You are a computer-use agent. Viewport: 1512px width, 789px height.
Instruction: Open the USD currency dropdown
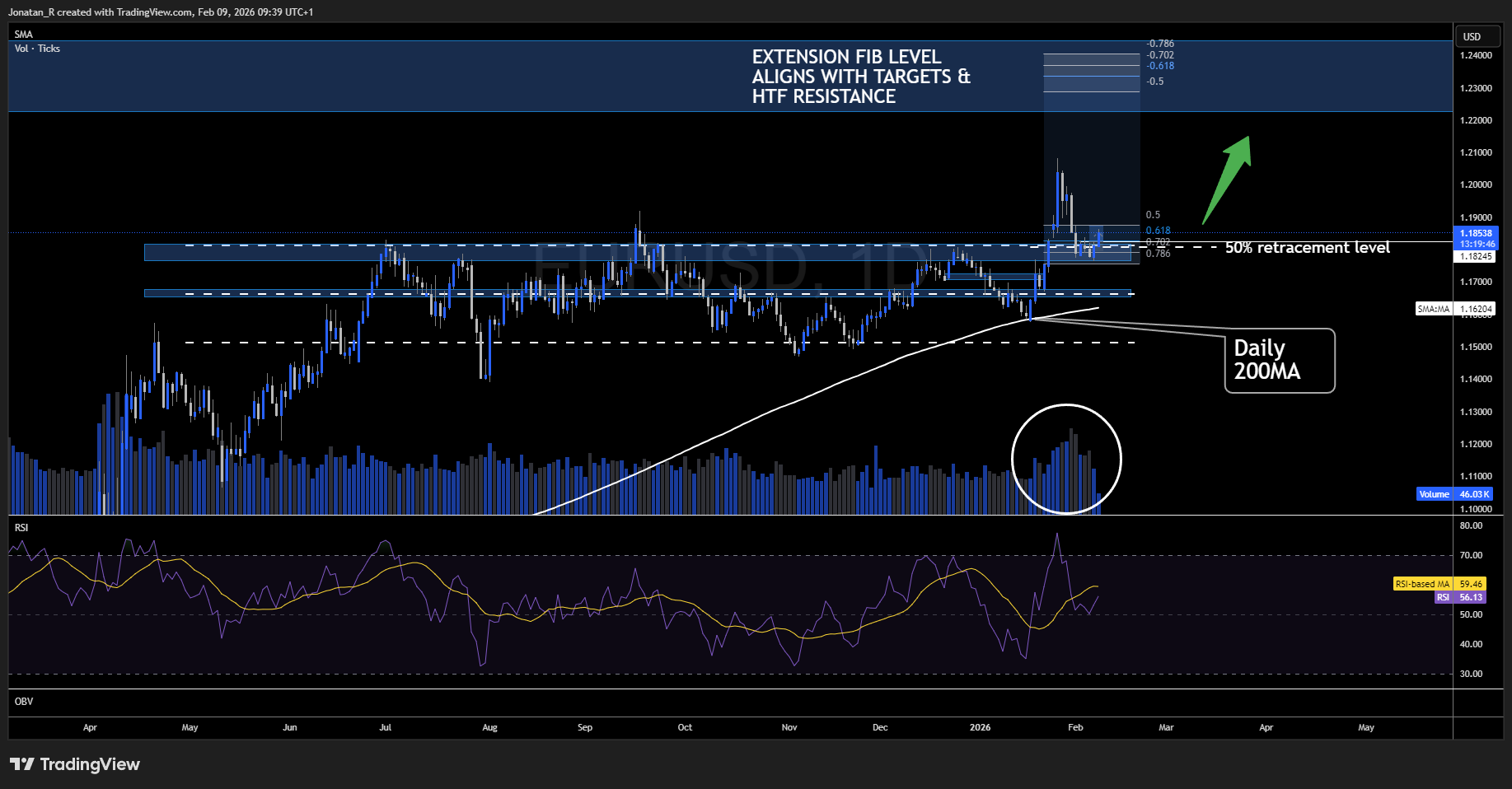(1477, 36)
